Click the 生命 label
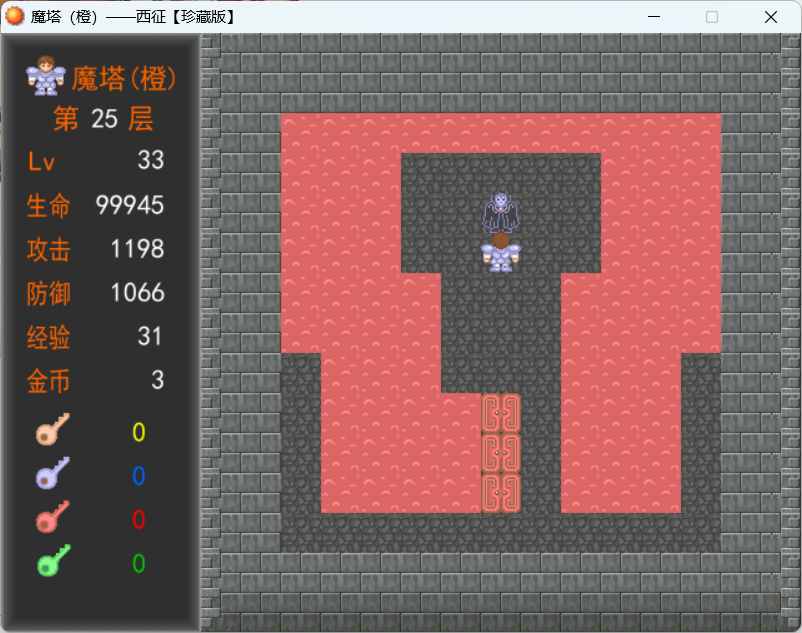 49,206
